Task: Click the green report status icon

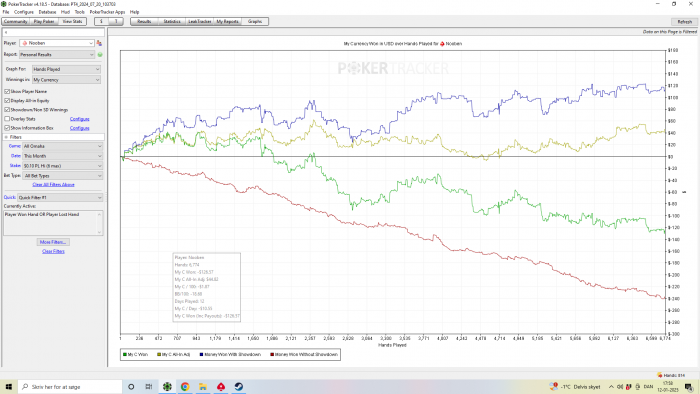Action: [100, 54]
